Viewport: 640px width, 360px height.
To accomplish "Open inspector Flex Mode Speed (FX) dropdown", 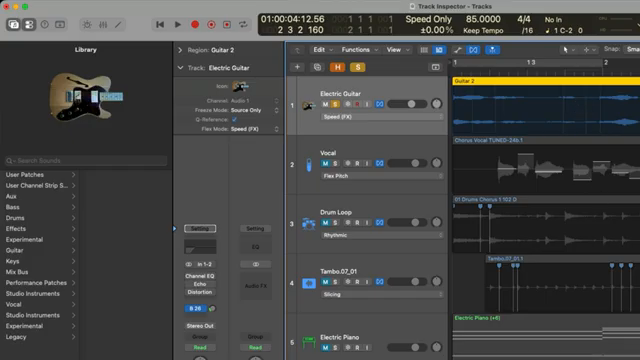I will [254, 129].
